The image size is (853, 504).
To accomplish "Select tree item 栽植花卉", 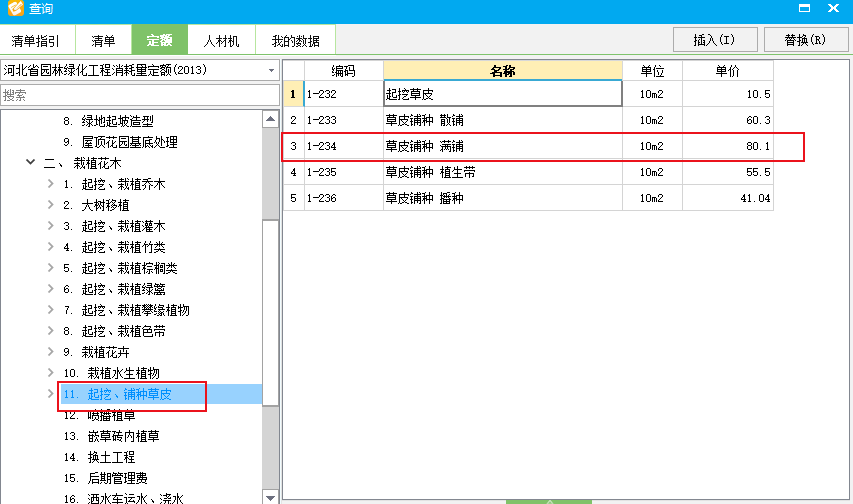I will (96, 352).
